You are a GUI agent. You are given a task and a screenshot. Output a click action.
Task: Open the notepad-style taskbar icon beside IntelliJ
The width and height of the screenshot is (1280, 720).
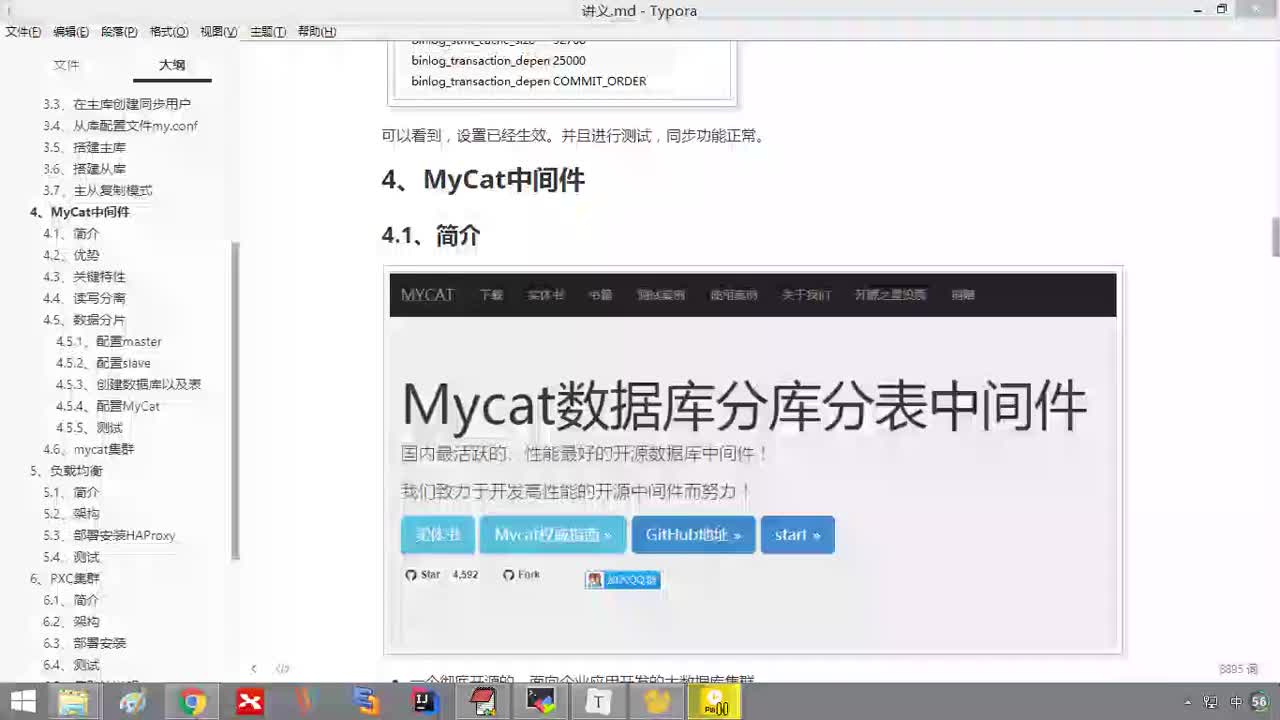[483, 702]
